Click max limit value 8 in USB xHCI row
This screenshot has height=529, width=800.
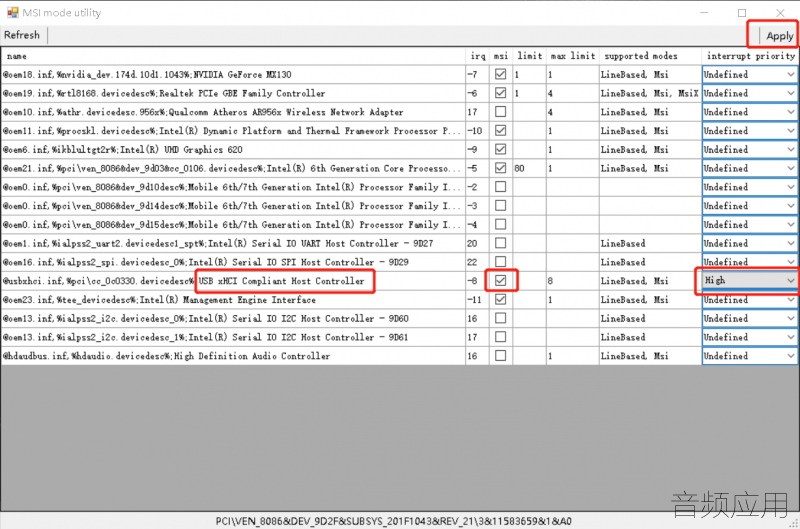[572, 281]
